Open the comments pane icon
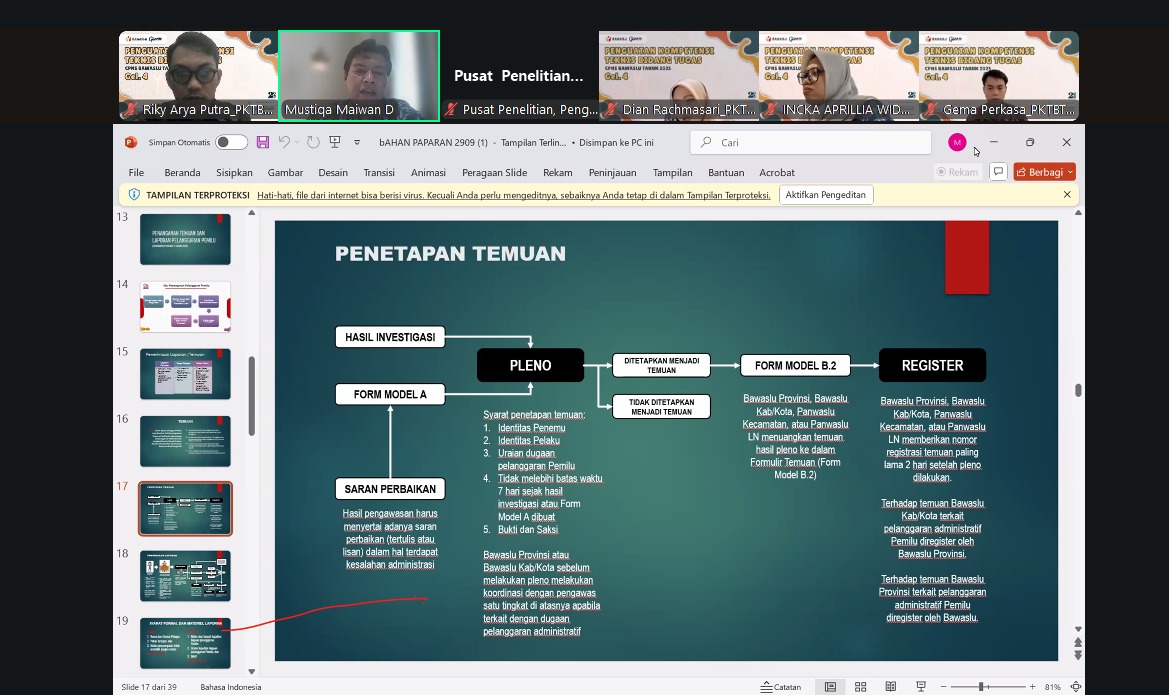The width and height of the screenshot is (1169, 695). tap(997, 172)
